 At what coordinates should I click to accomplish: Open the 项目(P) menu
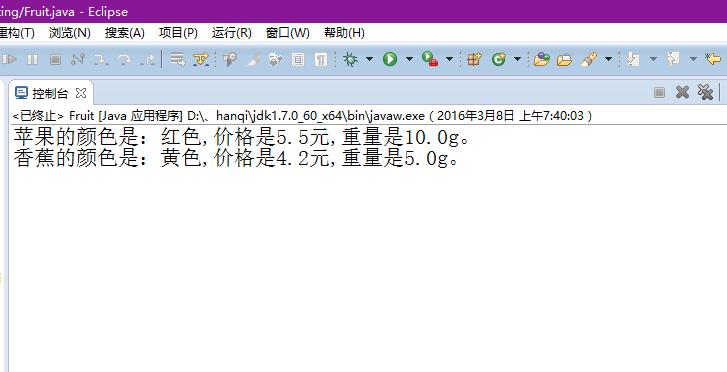click(178, 33)
